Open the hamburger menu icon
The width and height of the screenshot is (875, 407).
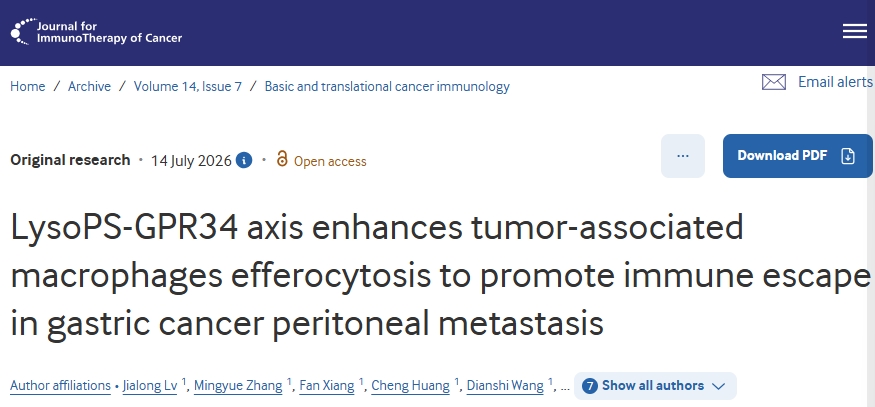coord(854,32)
